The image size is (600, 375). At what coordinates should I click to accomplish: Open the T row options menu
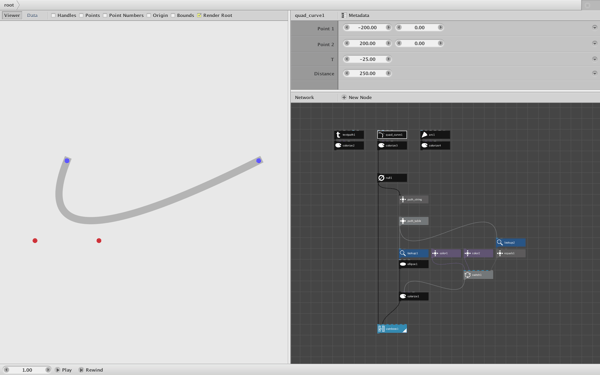pyautogui.click(x=594, y=59)
